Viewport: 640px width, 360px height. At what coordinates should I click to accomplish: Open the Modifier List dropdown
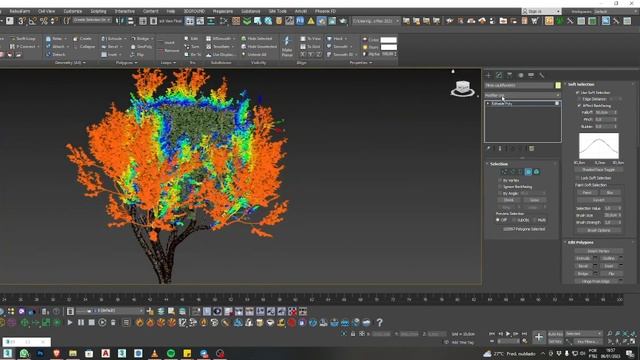coord(522,96)
